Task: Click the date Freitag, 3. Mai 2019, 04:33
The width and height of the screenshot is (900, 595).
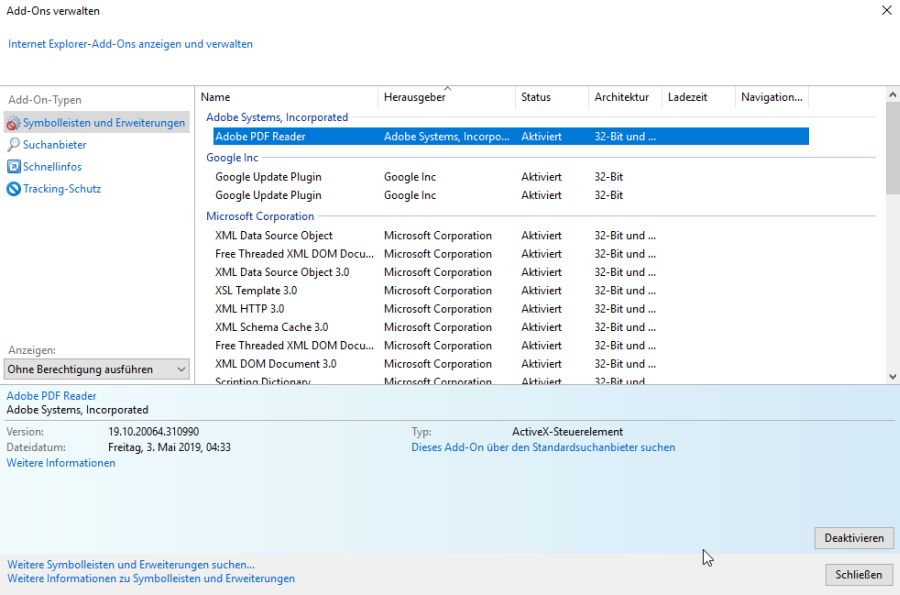Action: click(169, 447)
